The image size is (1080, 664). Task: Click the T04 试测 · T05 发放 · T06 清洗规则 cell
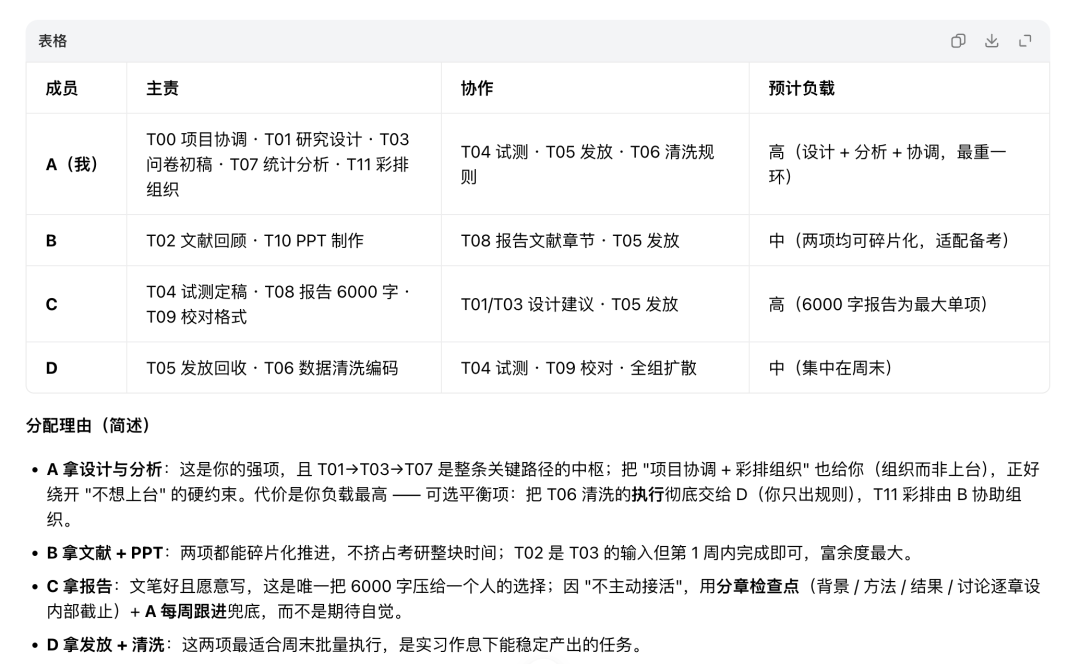click(595, 165)
